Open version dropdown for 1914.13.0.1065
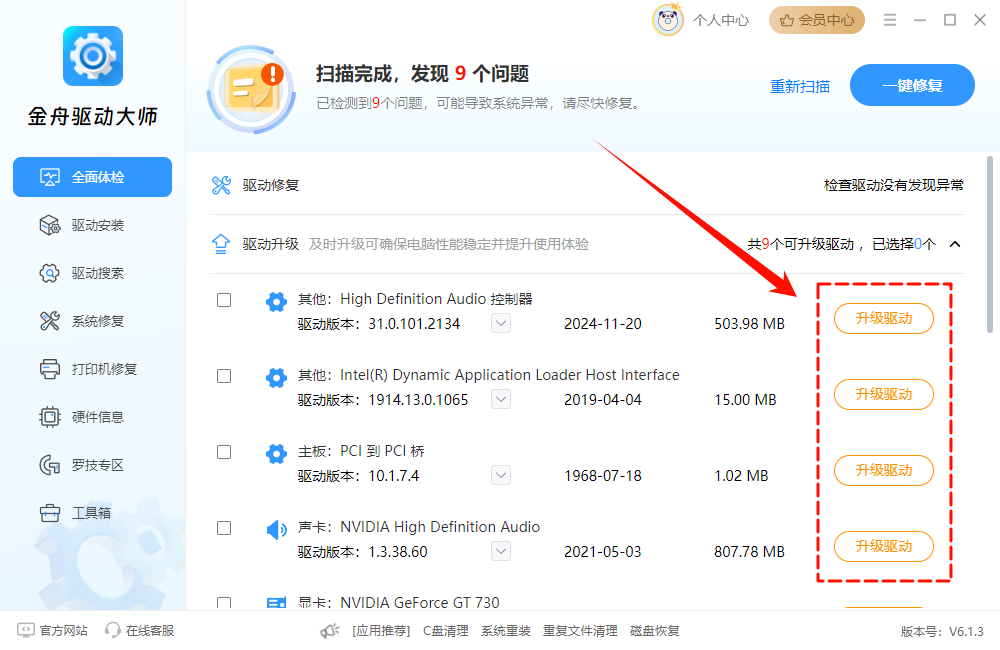This screenshot has width=1000, height=650. point(501,399)
